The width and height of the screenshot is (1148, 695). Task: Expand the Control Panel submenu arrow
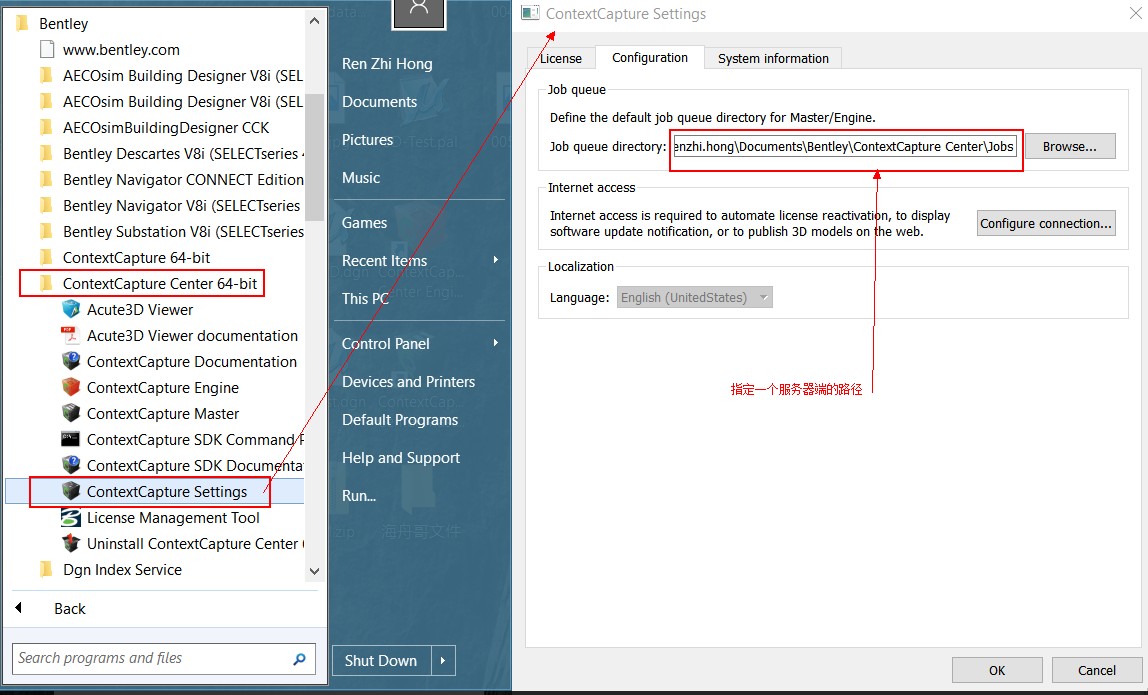tap(496, 343)
